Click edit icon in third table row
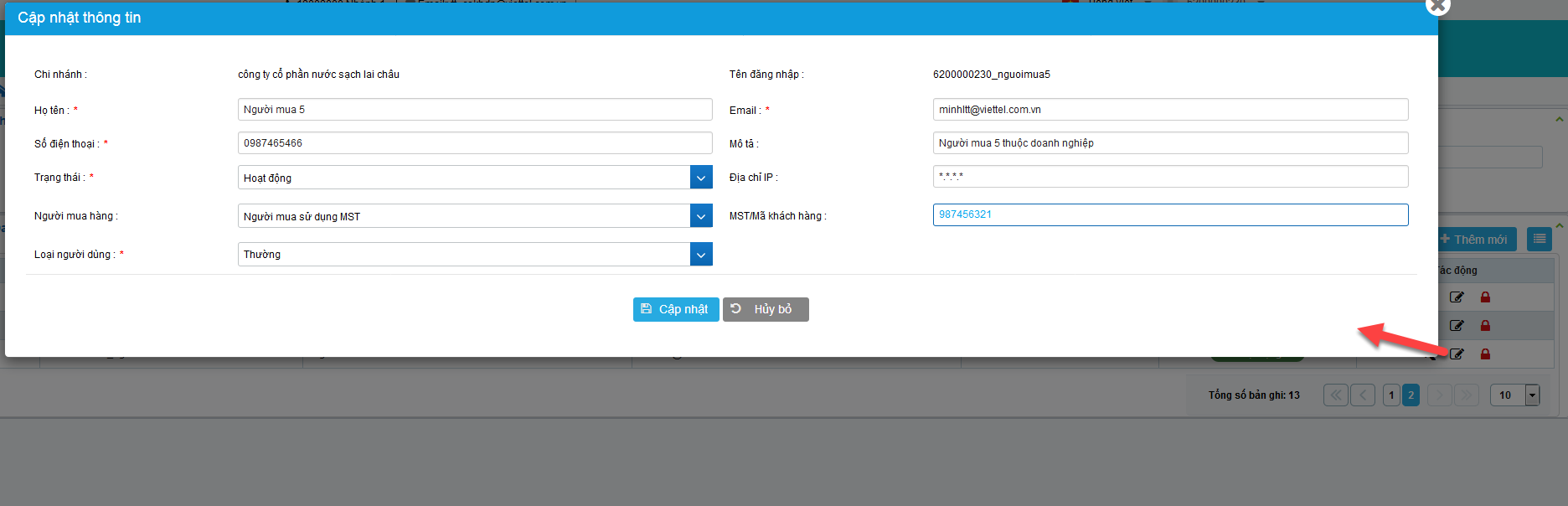 click(1457, 354)
